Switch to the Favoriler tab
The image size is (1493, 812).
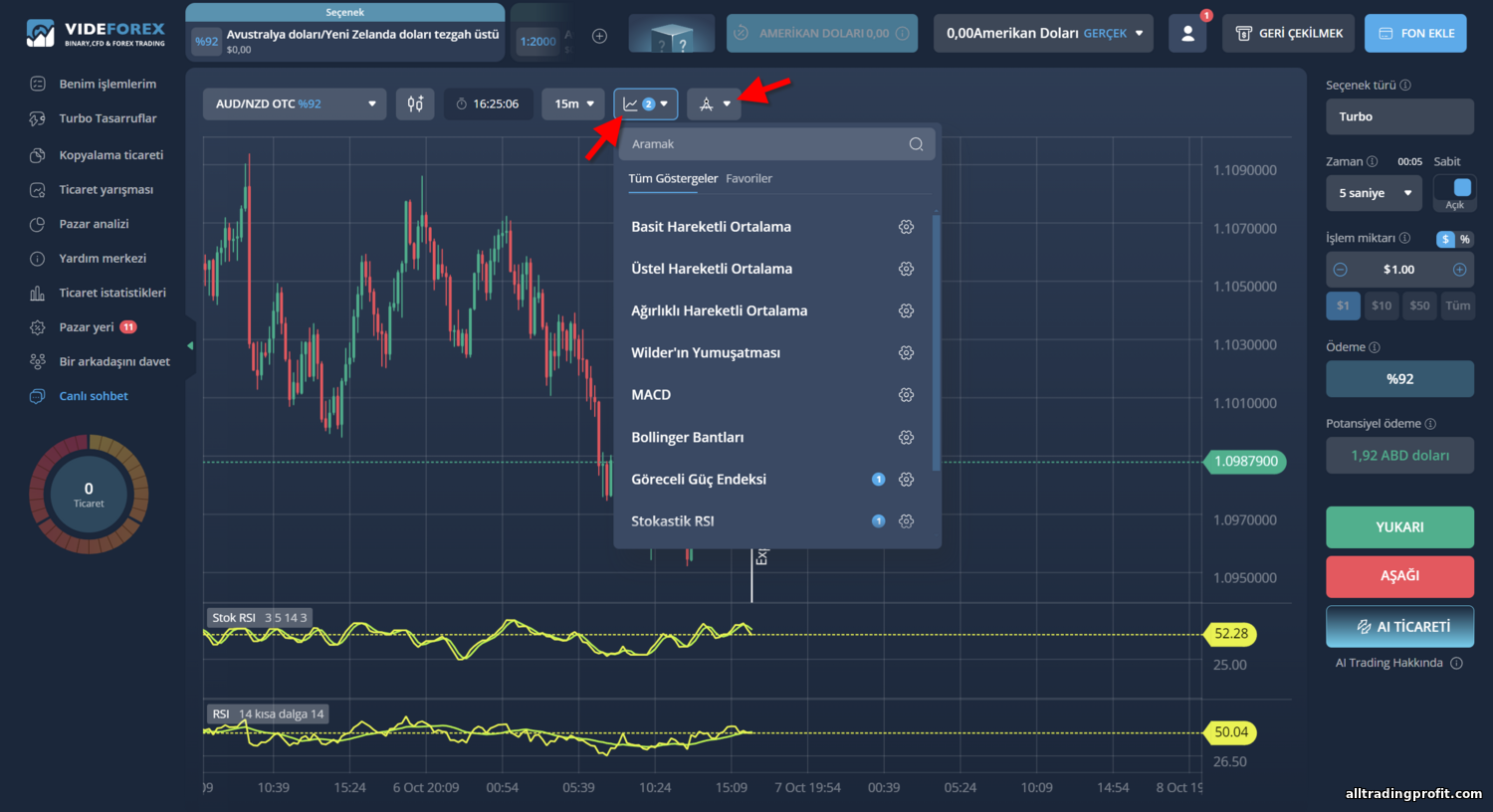pyautogui.click(x=748, y=178)
